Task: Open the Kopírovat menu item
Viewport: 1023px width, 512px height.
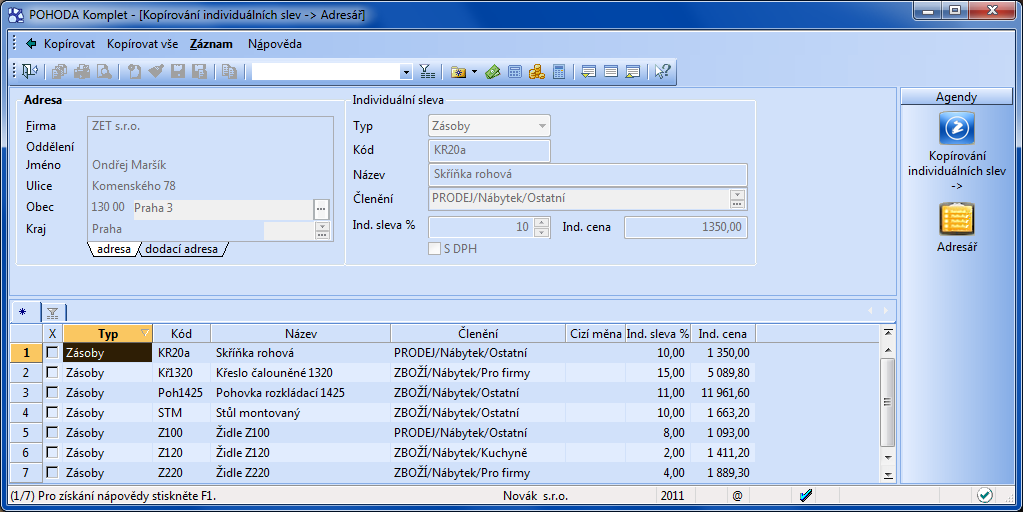Action: coord(69,44)
